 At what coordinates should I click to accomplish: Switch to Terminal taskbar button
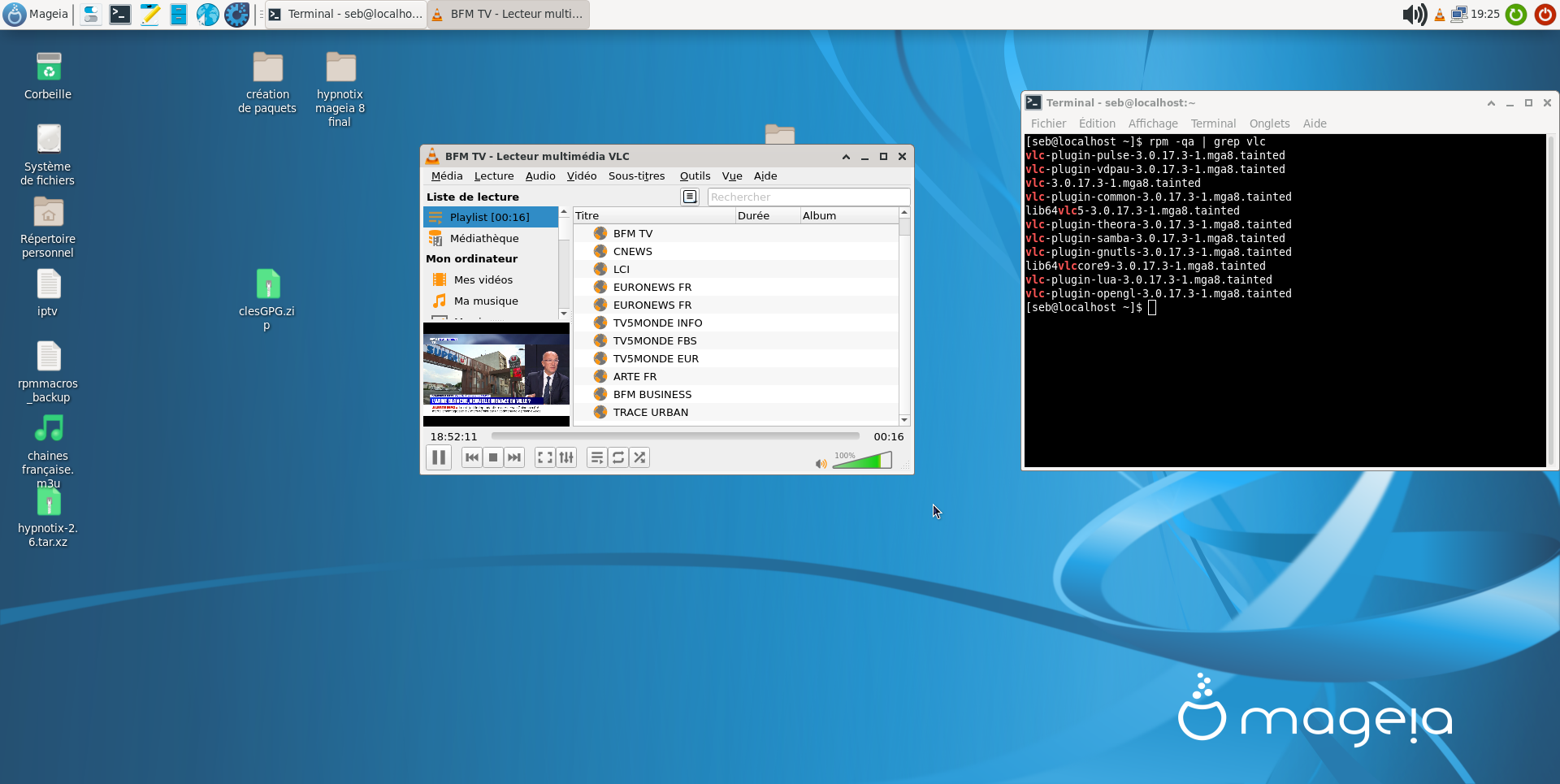pyautogui.click(x=346, y=14)
